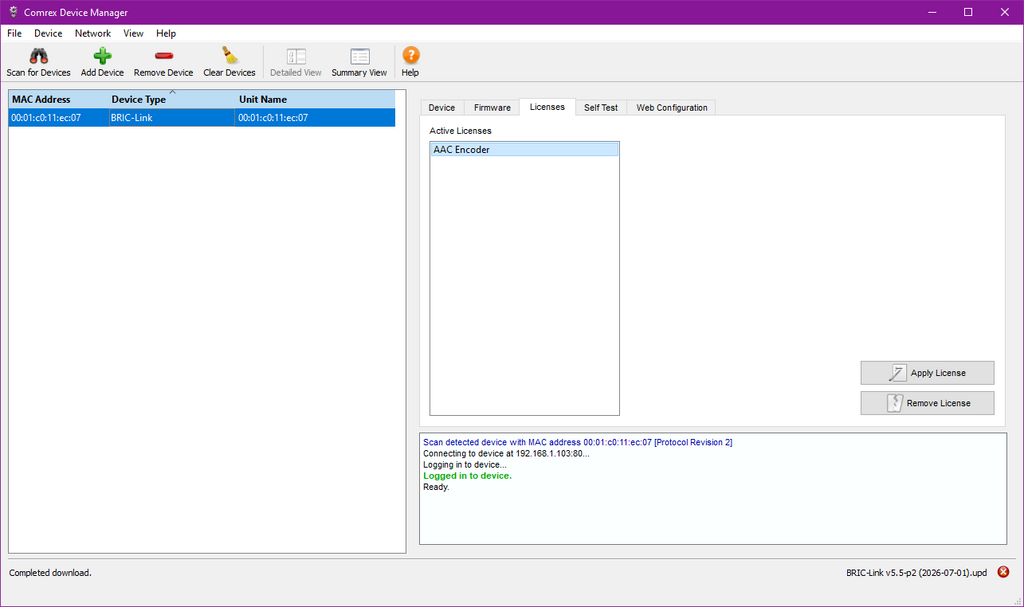This screenshot has width=1024, height=607.
Task: Switch to the Firmware tab
Action: pos(492,108)
